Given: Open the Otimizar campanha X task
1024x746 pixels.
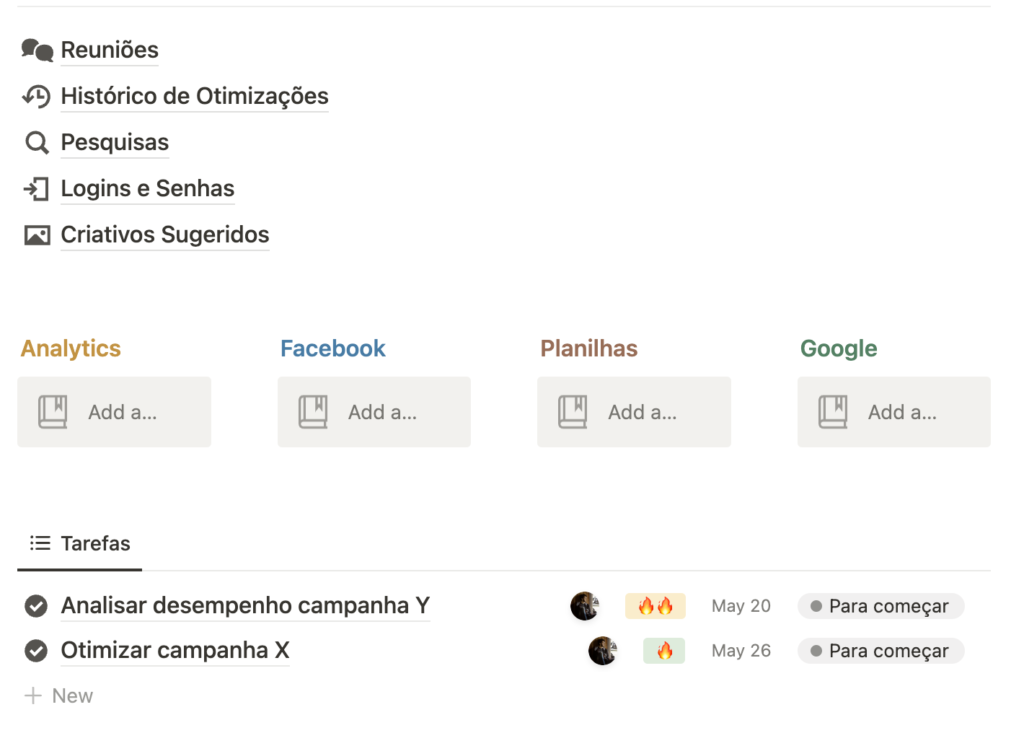Looking at the screenshot, I should (175, 651).
